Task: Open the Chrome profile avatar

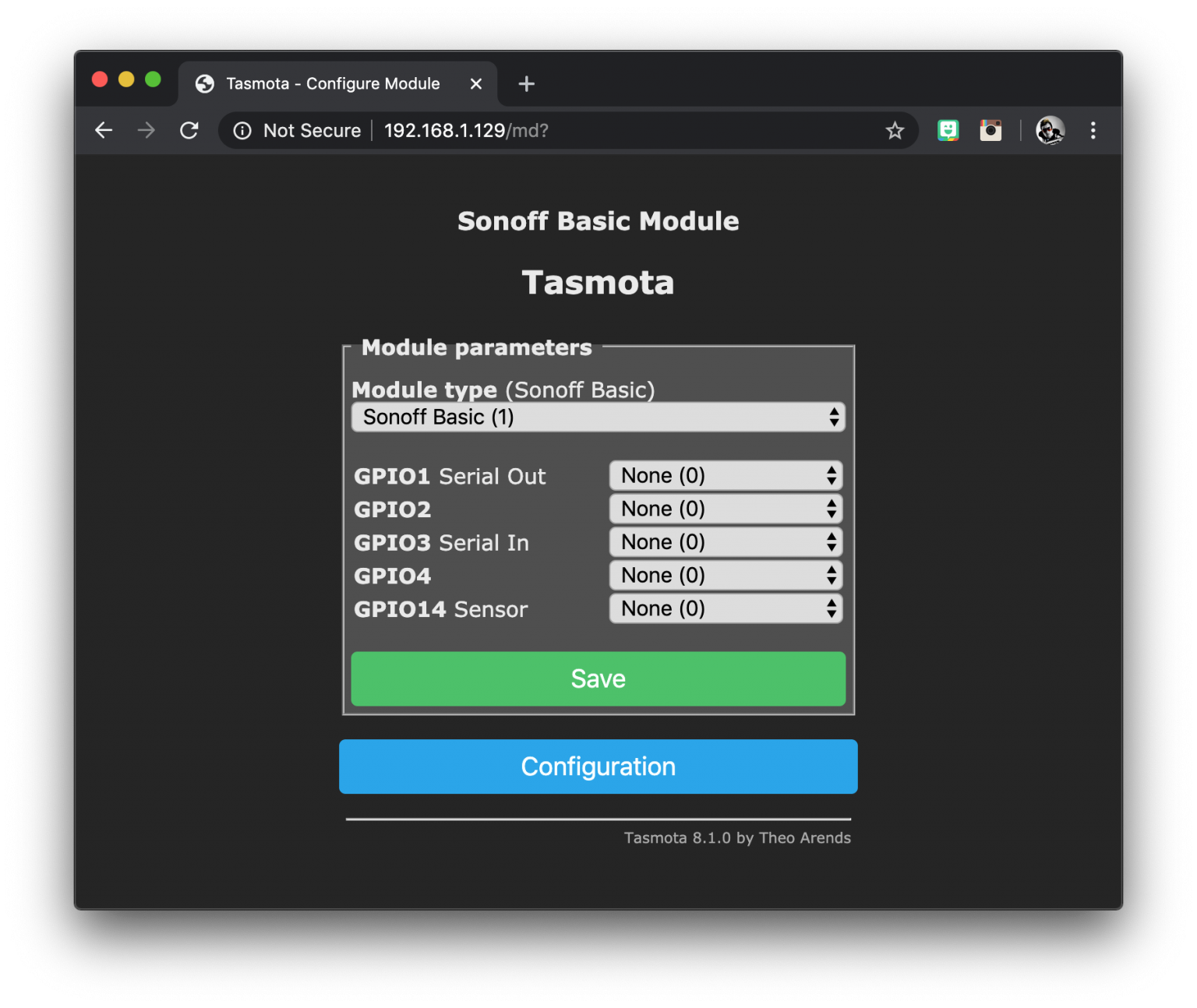Action: (1050, 130)
